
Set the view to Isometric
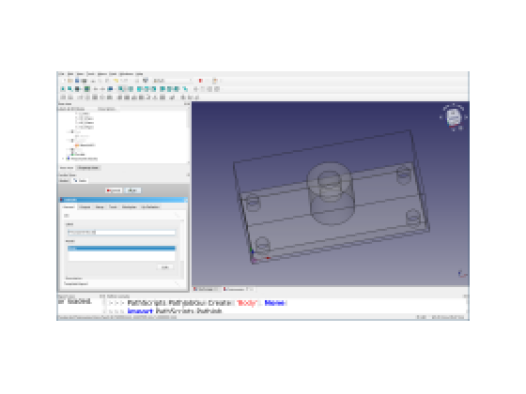coord(121,89)
